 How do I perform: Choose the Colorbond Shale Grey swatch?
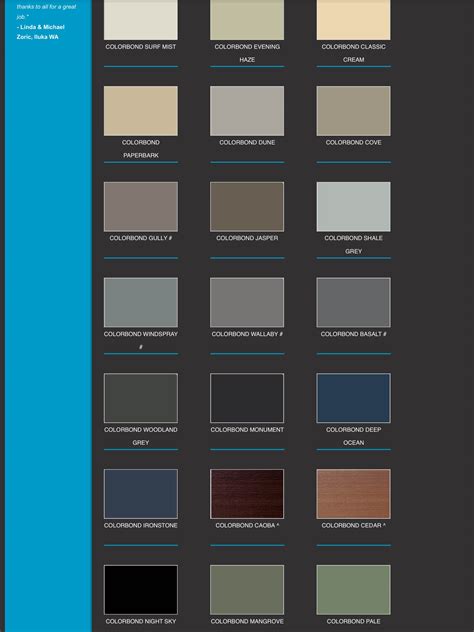[353, 206]
